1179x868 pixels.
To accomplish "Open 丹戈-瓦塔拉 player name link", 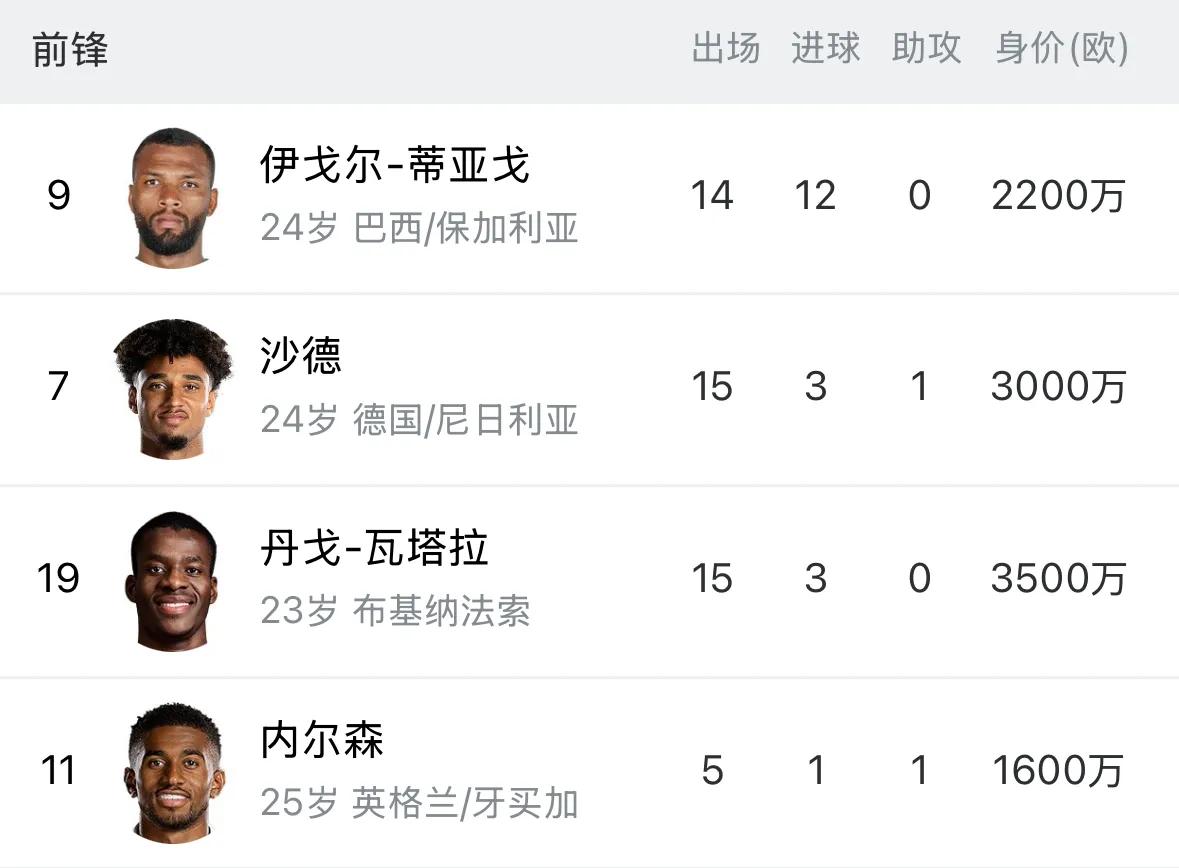I will click(x=374, y=549).
